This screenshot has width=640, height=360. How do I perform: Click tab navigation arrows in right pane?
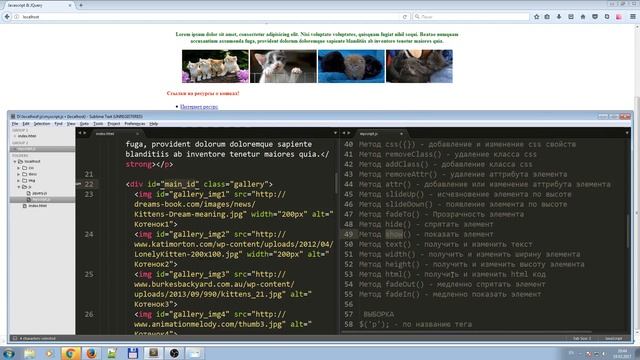[346, 133]
